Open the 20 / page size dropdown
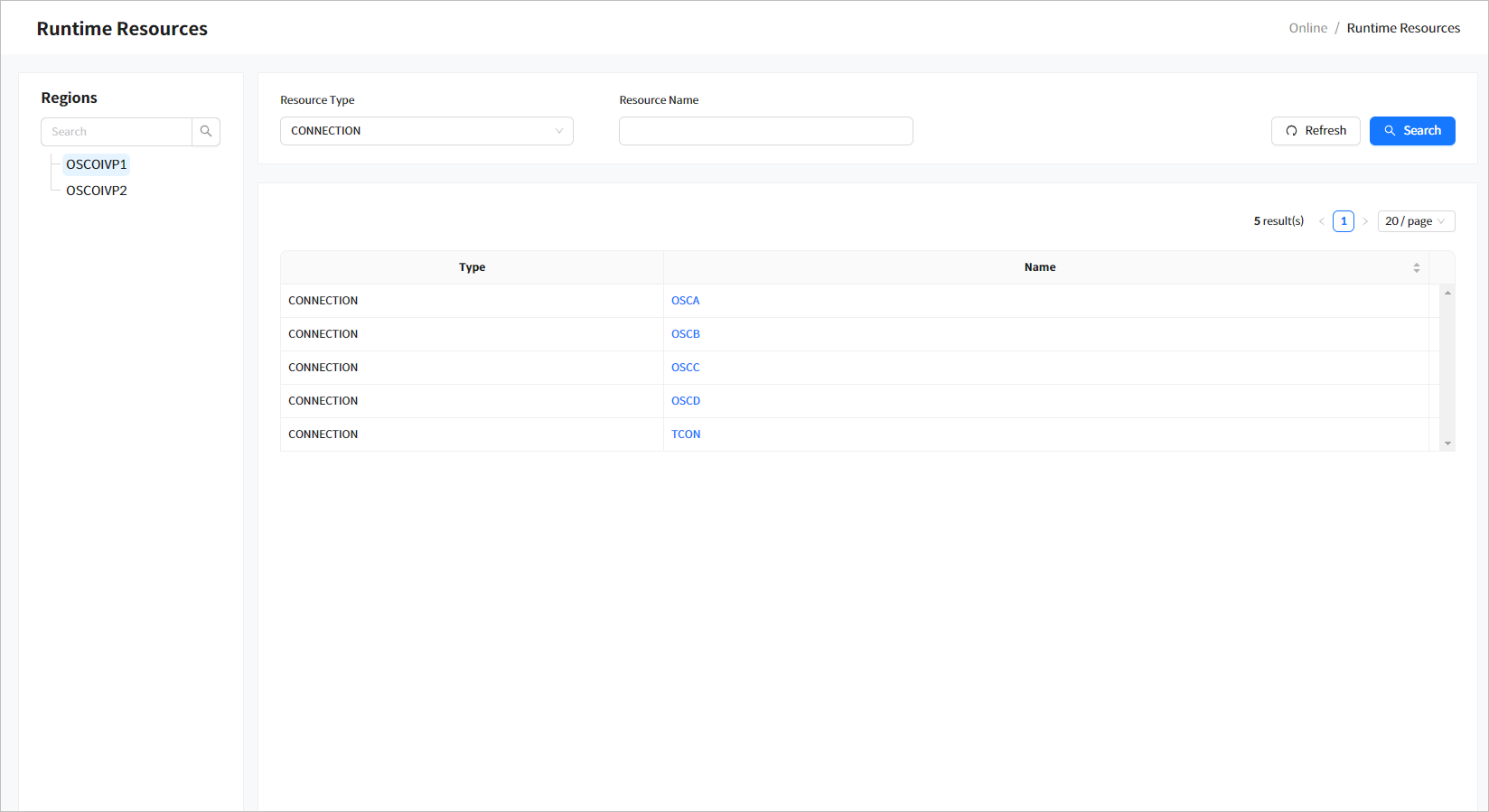Screen dimensions: 1489x812 pos(1415,221)
